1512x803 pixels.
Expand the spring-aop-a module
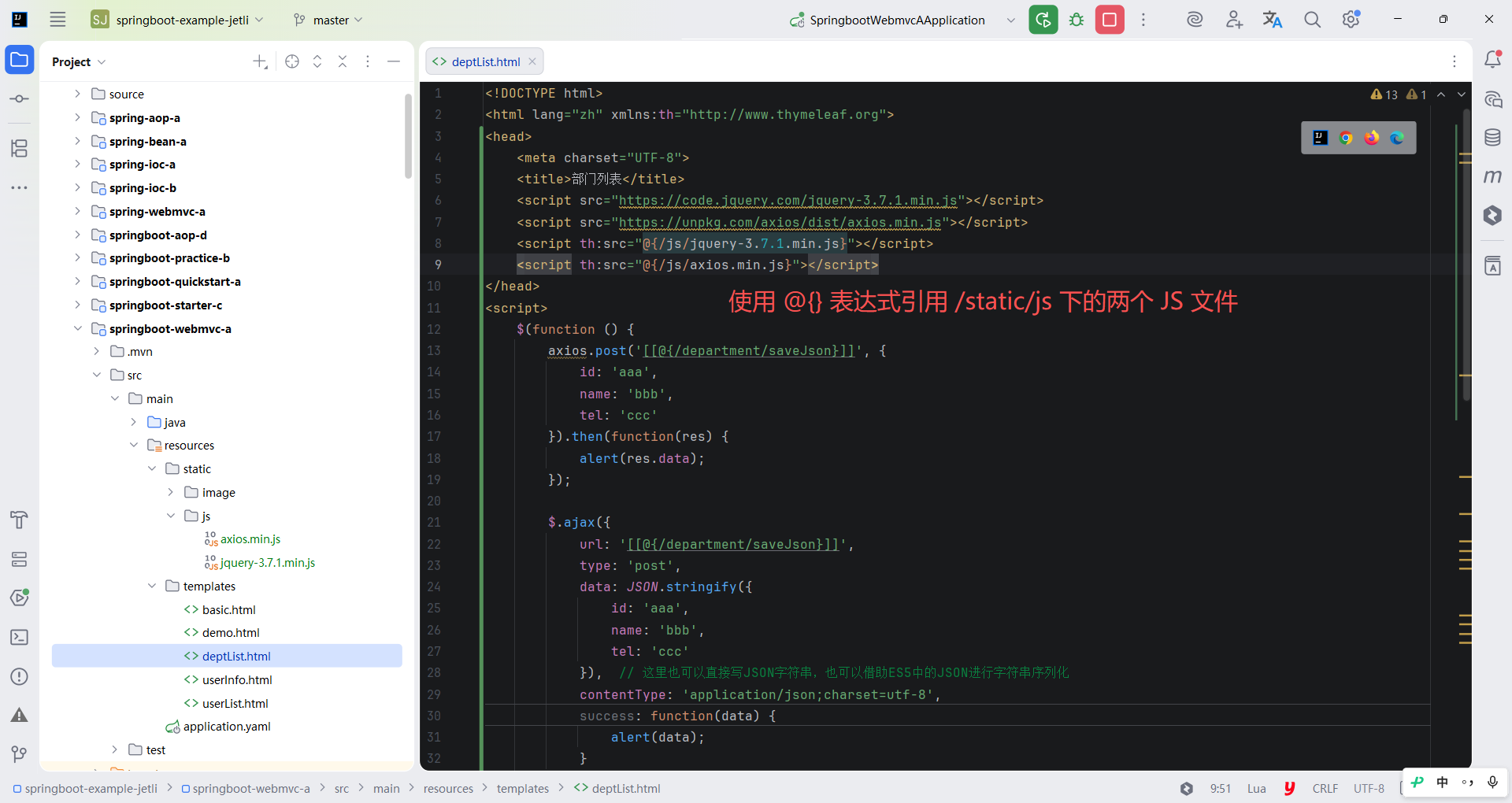point(77,117)
